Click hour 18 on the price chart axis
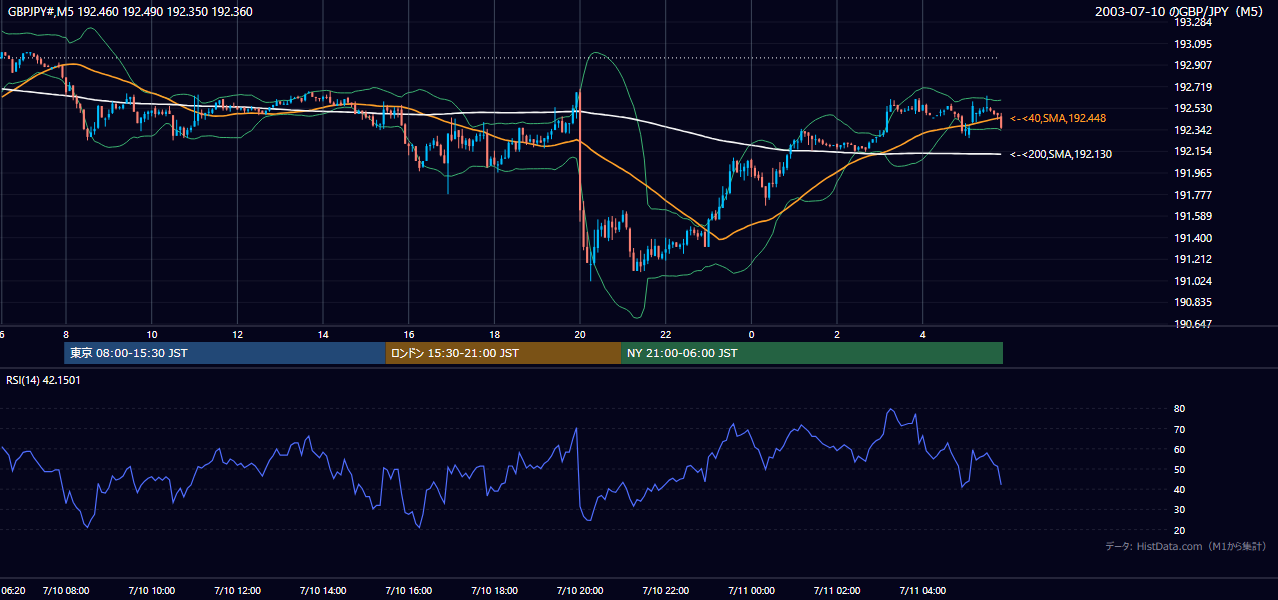The width and height of the screenshot is (1278, 600). (494, 334)
